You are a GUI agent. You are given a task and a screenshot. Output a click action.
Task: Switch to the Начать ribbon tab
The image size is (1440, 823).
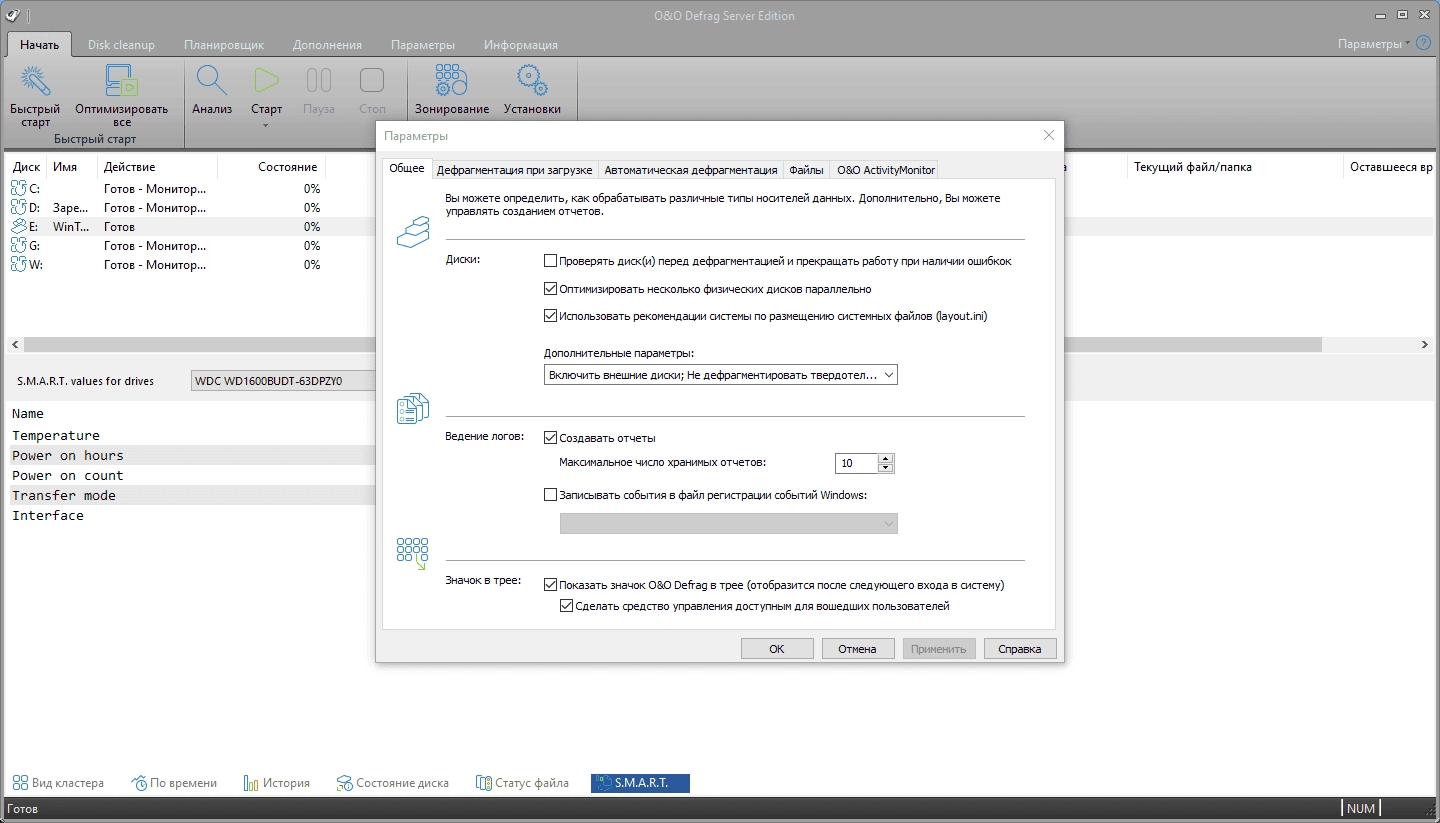[40, 44]
